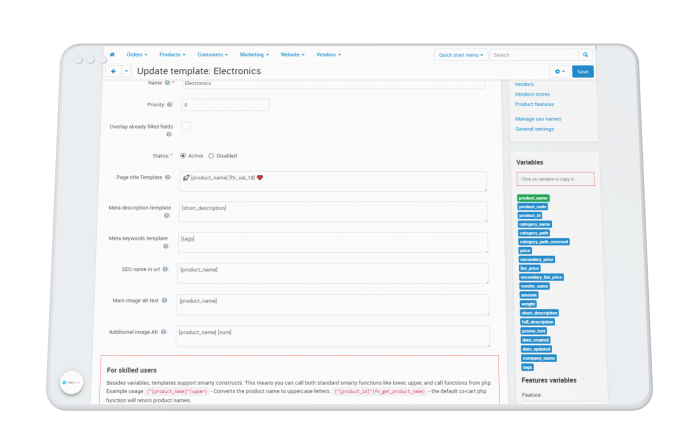This screenshot has width=700, height=445.
Task: Open the Marketing menu
Action: 254,54
